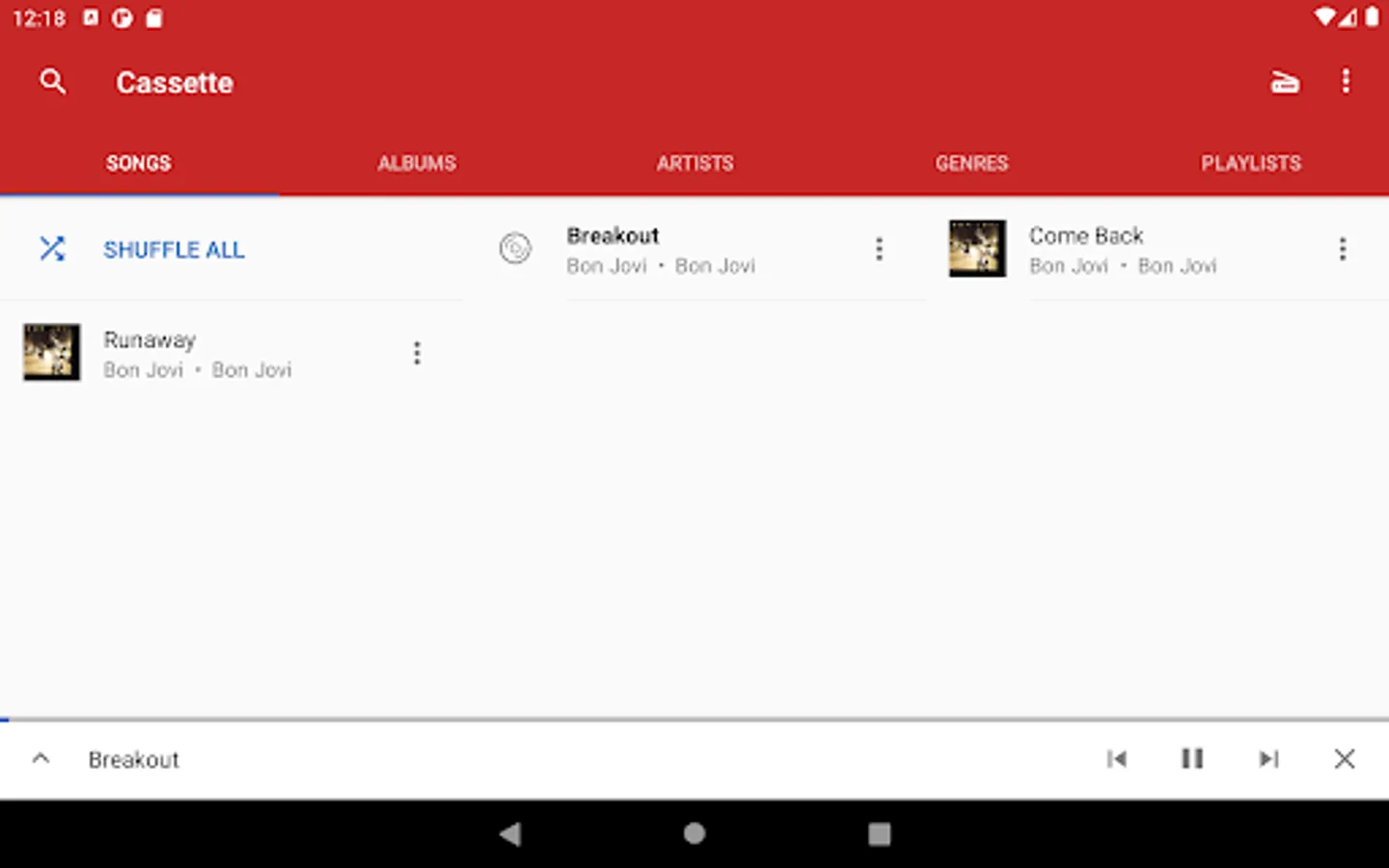Open the app's main overflow menu

coord(1347,82)
